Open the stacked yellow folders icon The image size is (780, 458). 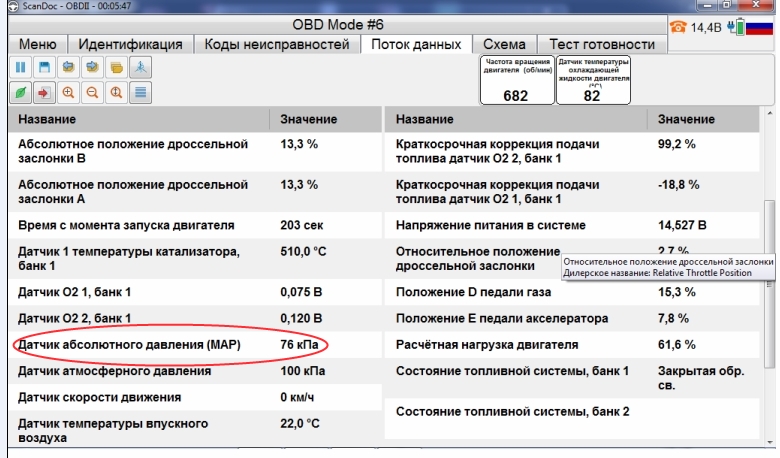click(x=116, y=67)
